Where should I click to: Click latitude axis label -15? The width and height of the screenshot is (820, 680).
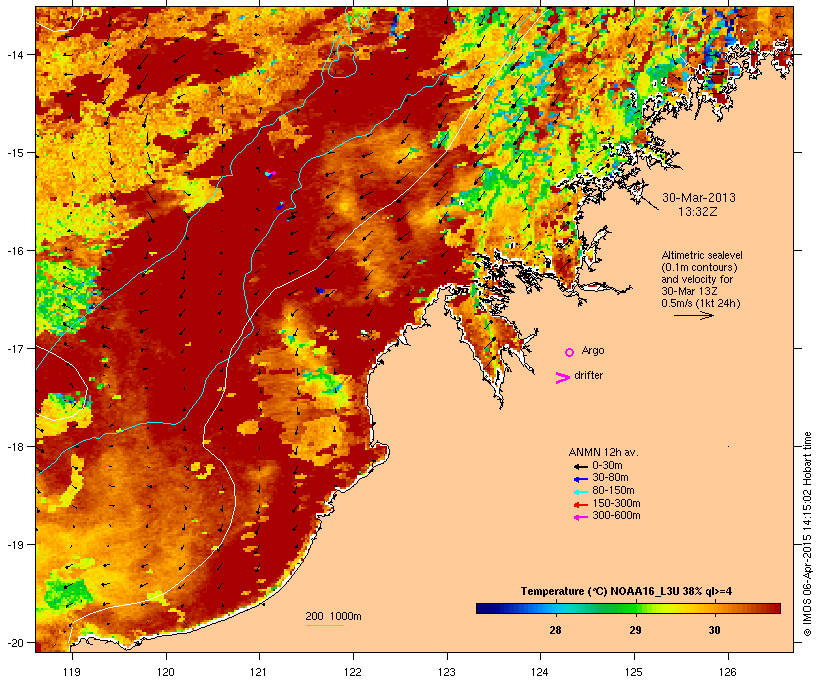point(14,153)
